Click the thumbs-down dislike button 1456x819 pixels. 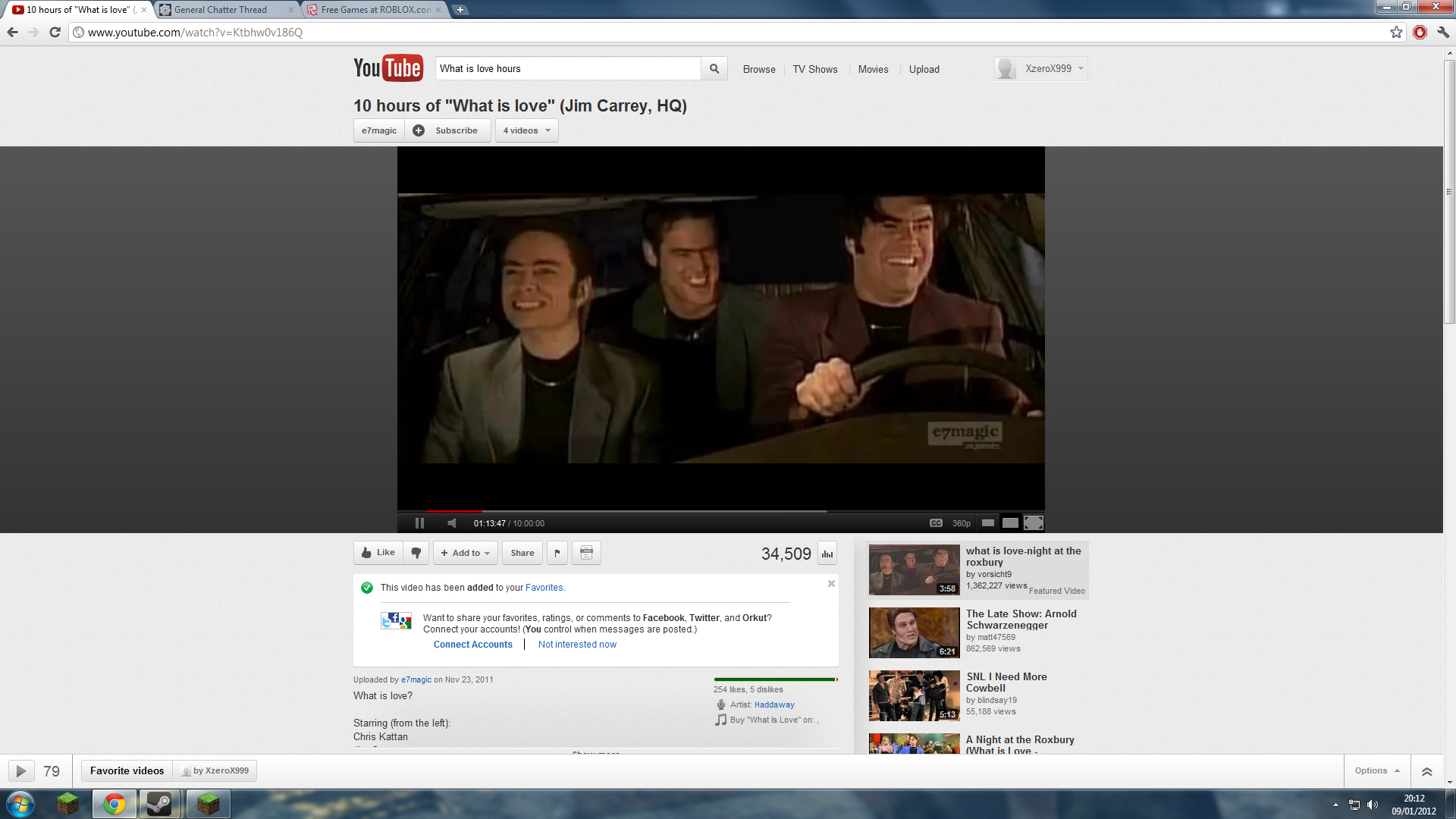click(416, 553)
